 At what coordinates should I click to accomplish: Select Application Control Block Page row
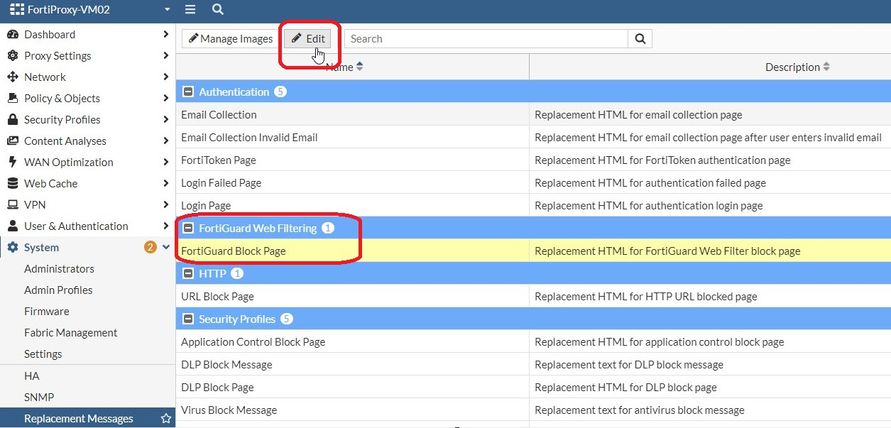point(533,342)
